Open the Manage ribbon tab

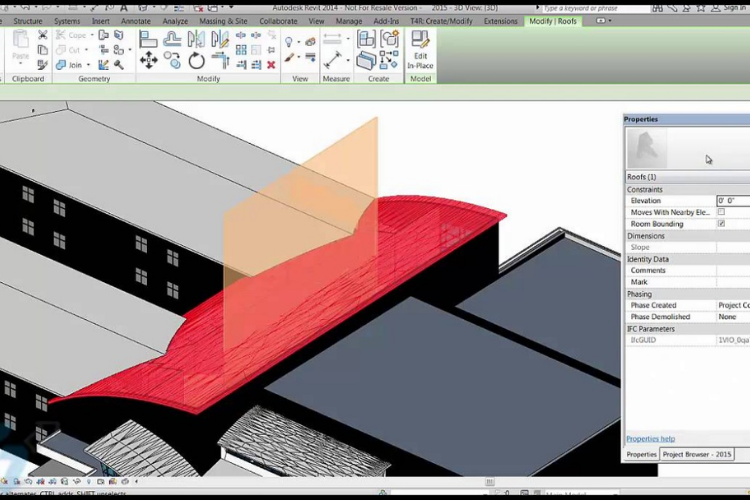(x=349, y=21)
